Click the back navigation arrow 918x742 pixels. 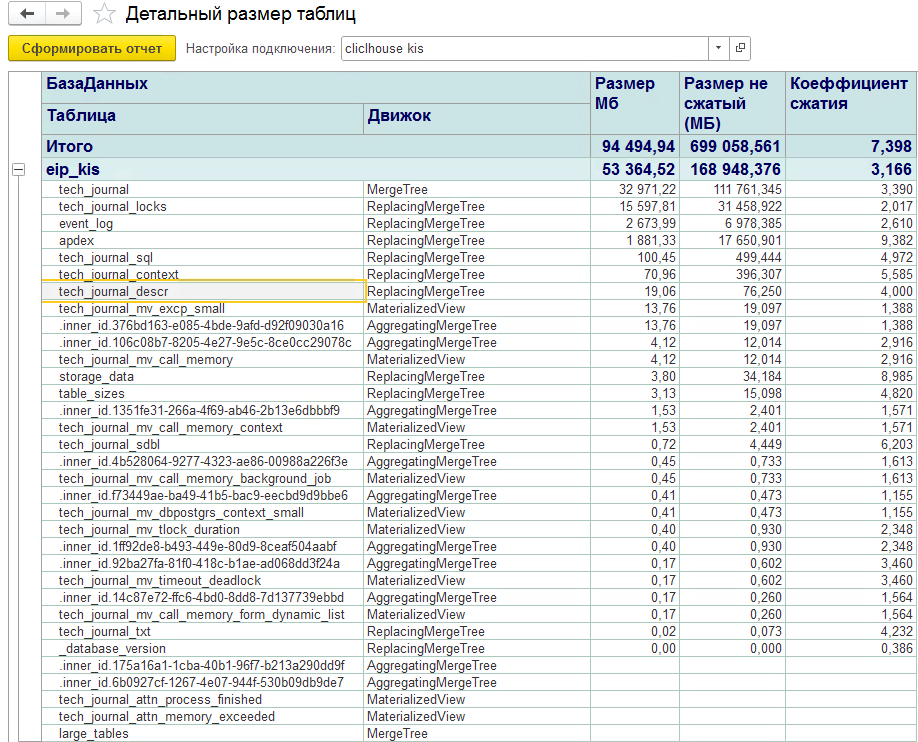tap(27, 14)
